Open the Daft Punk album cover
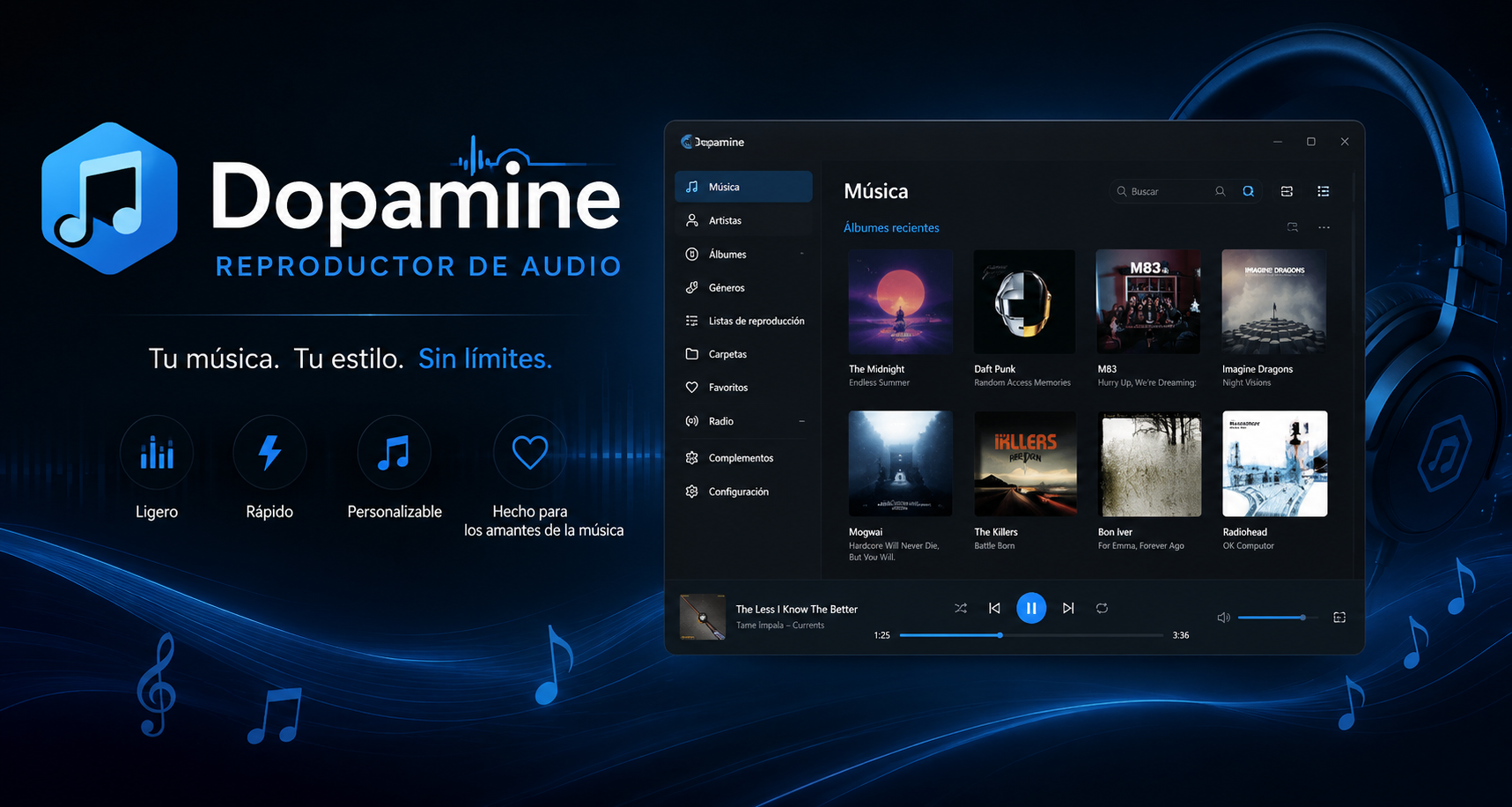 (x=1024, y=301)
